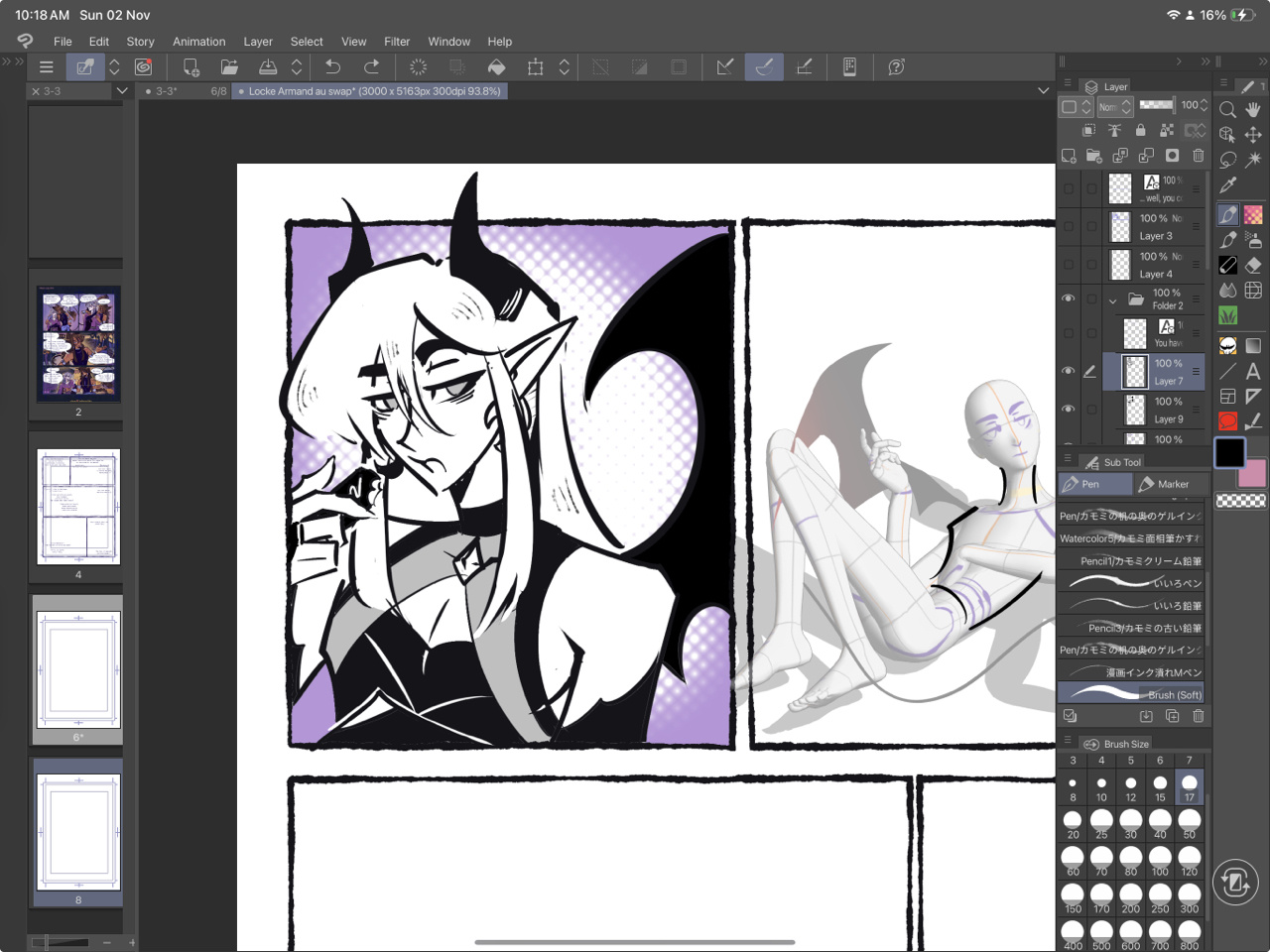Show Layer 3 via its visibility box
The image size is (1270, 952).
1069,226
